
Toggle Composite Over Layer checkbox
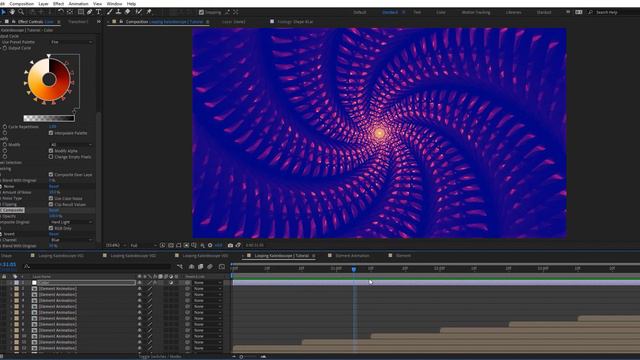(x=51, y=174)
